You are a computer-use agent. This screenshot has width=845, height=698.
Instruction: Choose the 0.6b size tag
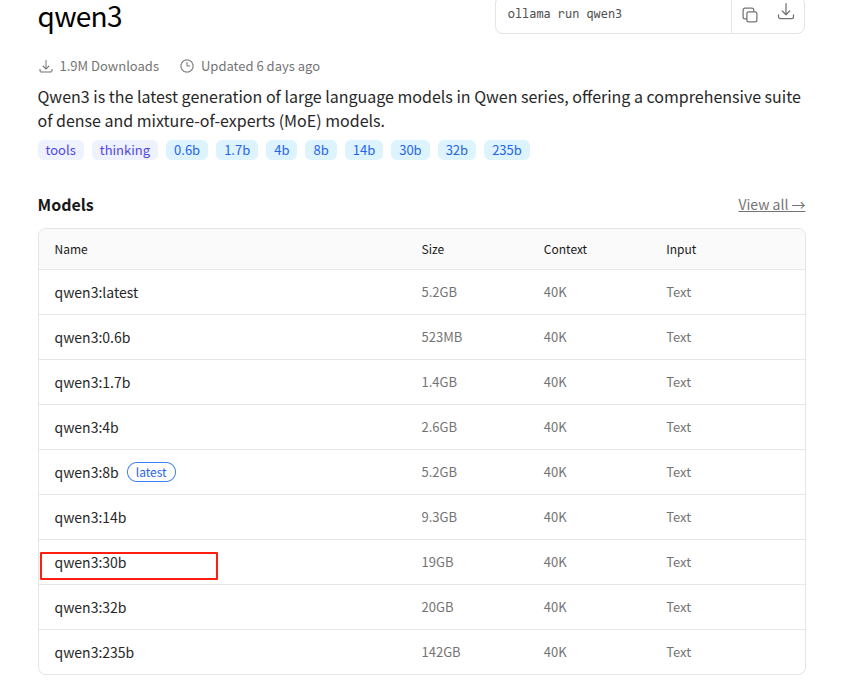187,150
